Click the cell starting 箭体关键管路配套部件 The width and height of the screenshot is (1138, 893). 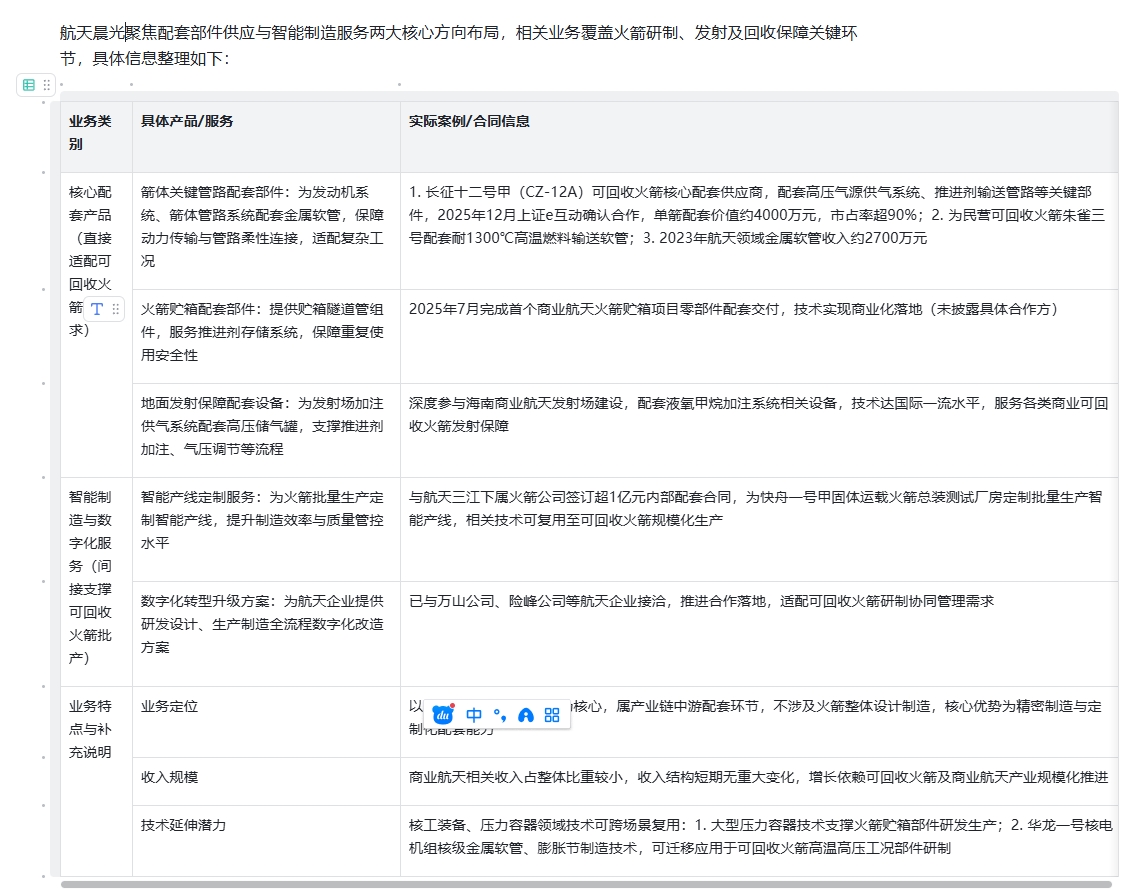tap(266, 231)
